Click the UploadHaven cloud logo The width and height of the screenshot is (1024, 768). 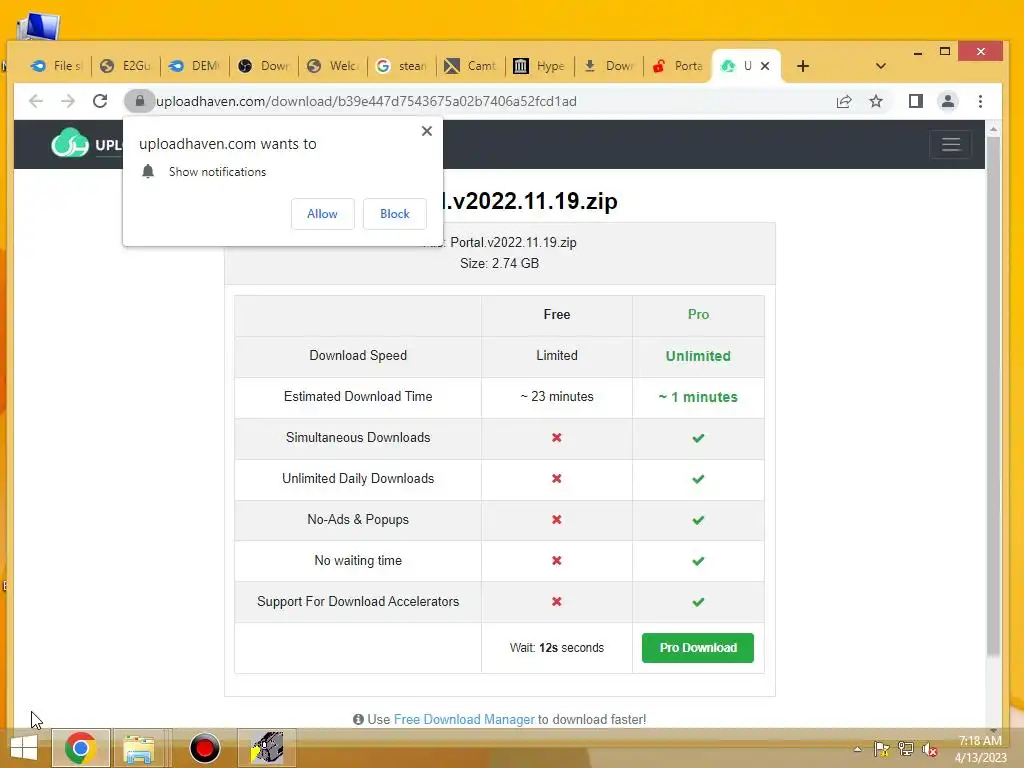(70, 143)
